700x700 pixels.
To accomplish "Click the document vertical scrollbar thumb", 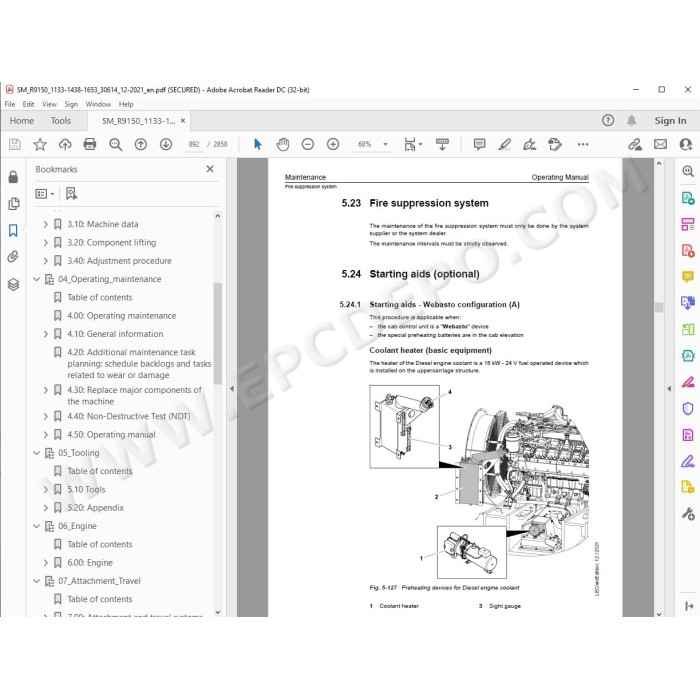I will pyautogui.click(x=659, y=307).
